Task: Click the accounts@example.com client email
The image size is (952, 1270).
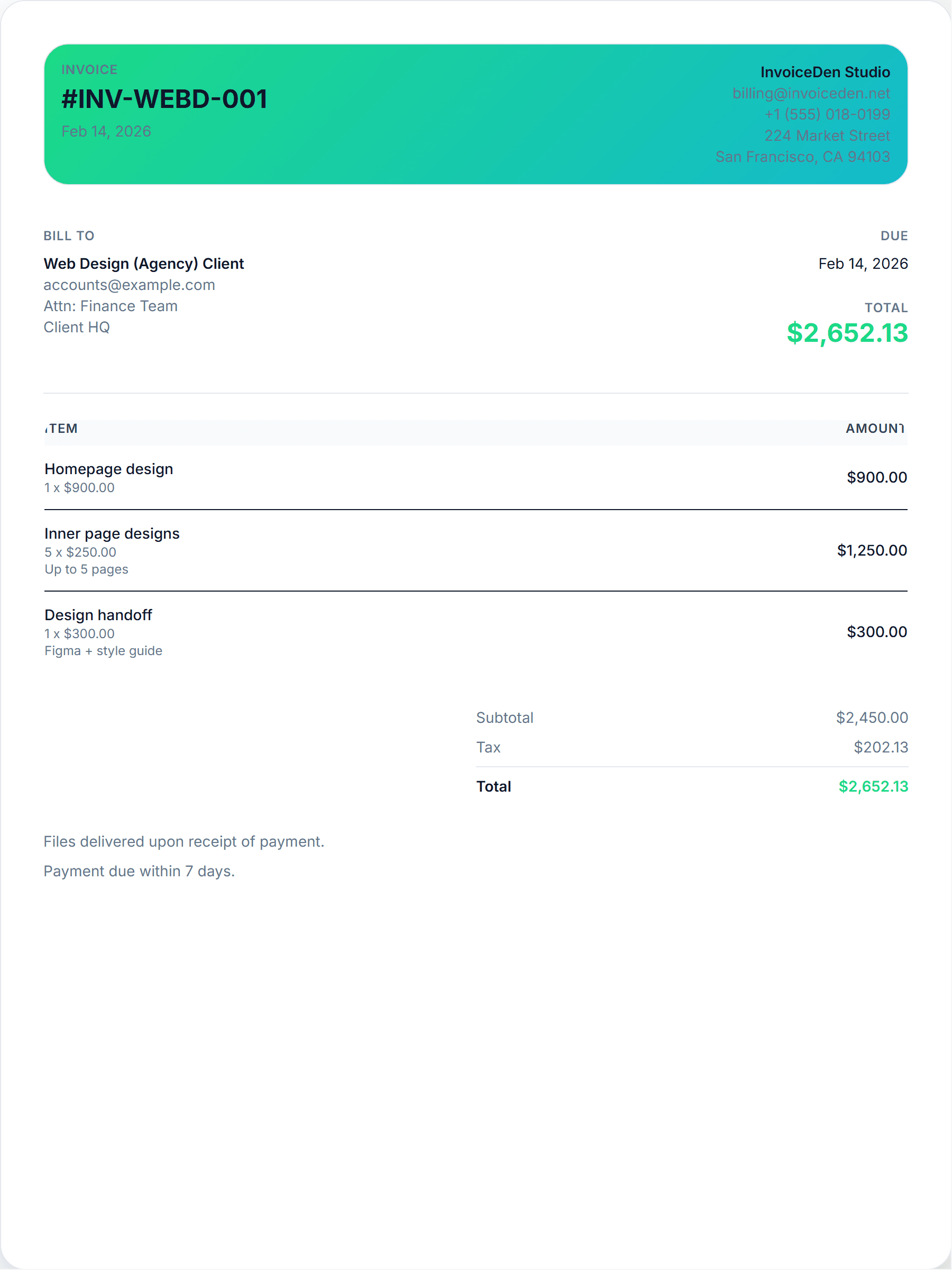Action: (x=129, y=285)
